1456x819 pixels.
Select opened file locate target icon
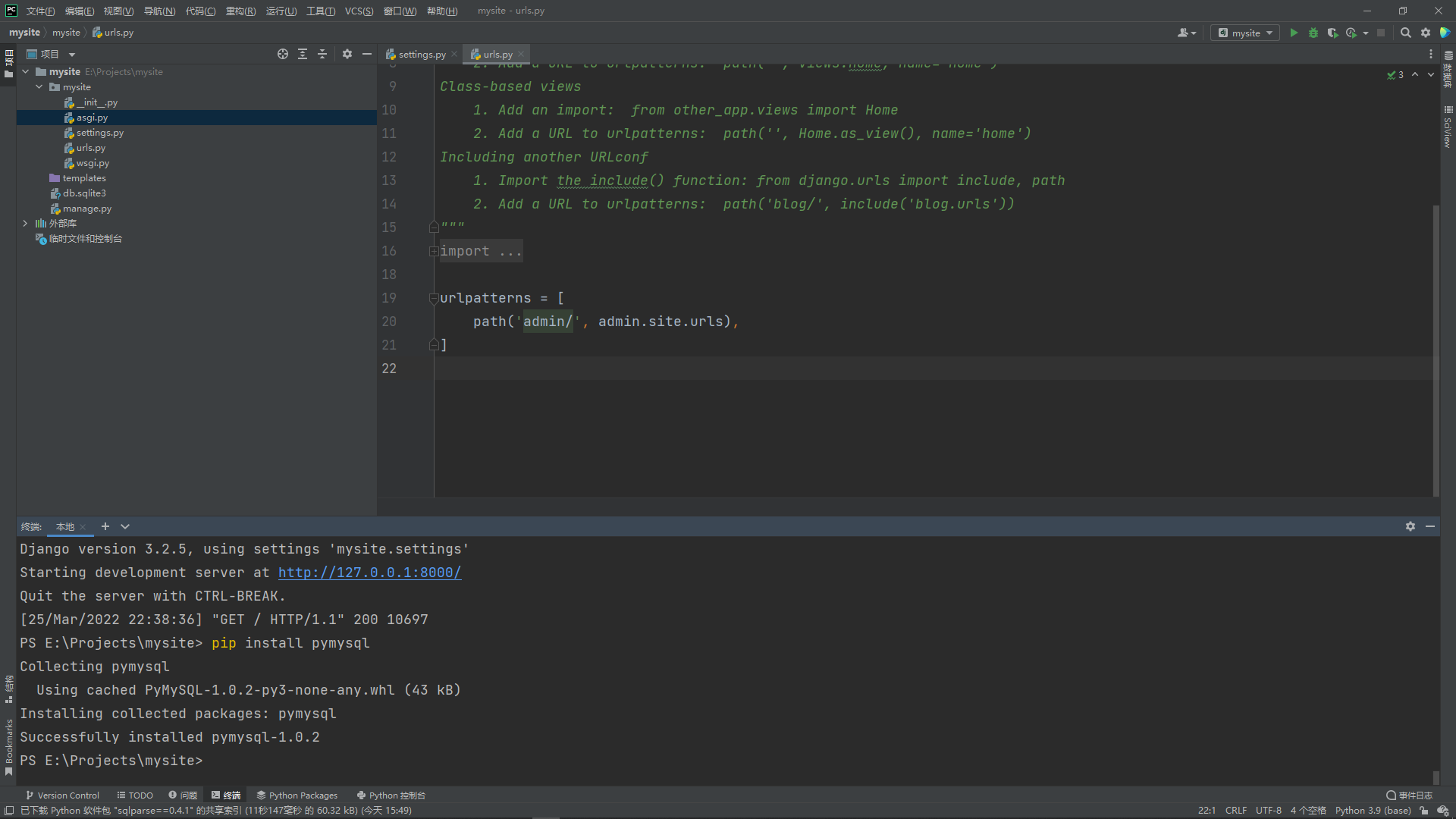[283, 54]
